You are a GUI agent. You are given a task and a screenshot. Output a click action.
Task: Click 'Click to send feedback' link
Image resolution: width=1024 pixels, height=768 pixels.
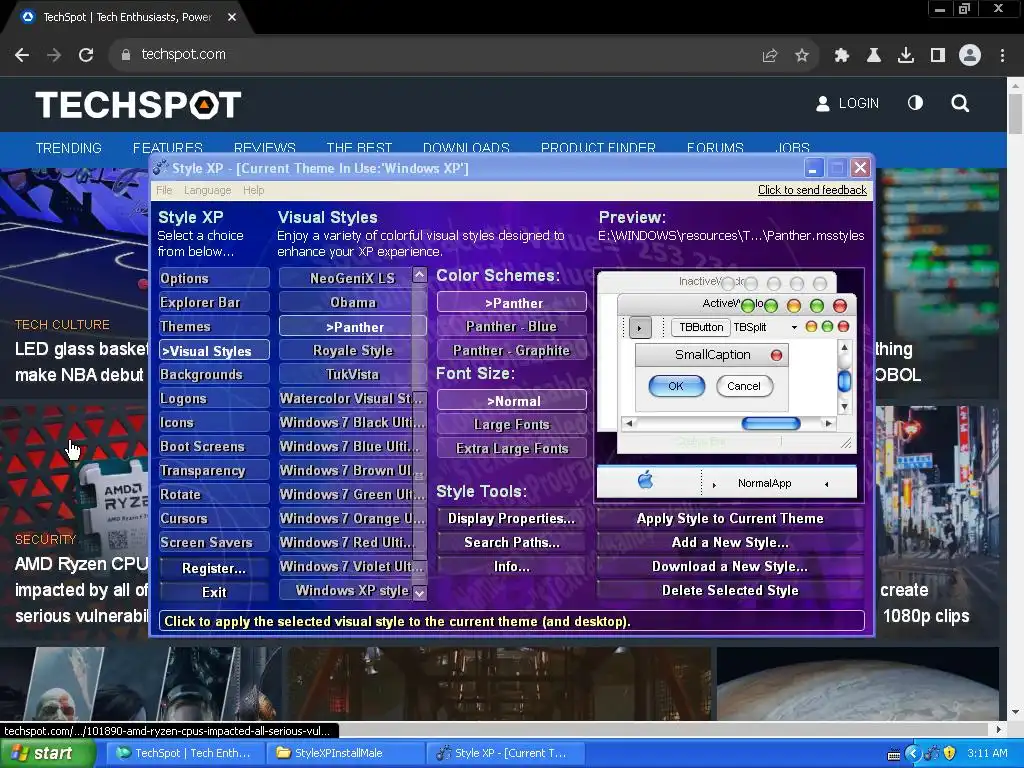tap(812, 190)
